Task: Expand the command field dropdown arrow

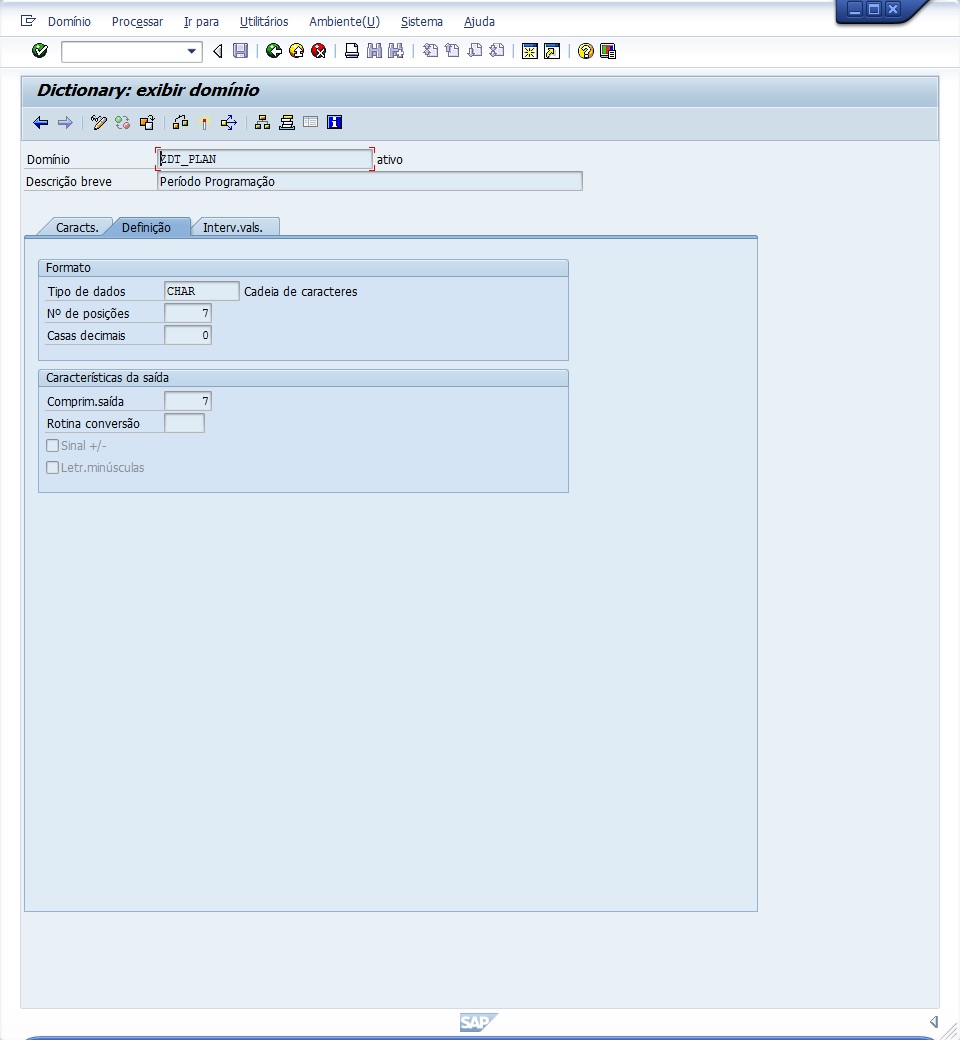Action: pyautogui.click(x=192, y=51)
